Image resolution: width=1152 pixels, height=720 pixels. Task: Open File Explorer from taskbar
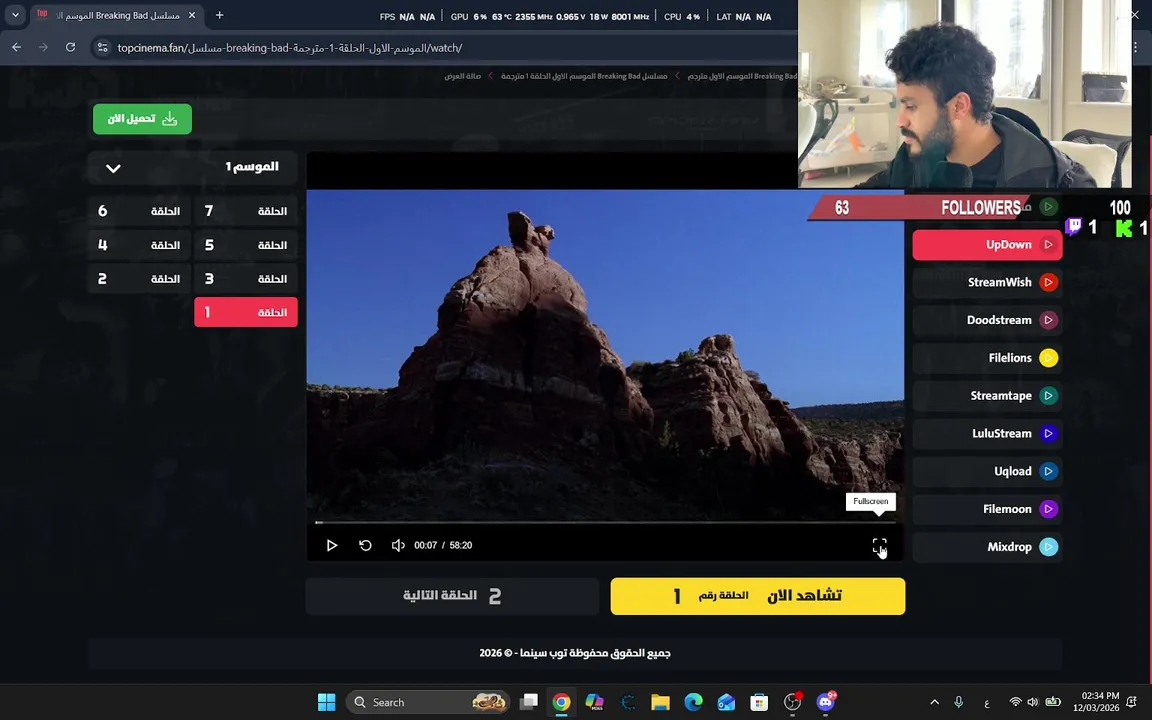660,702
